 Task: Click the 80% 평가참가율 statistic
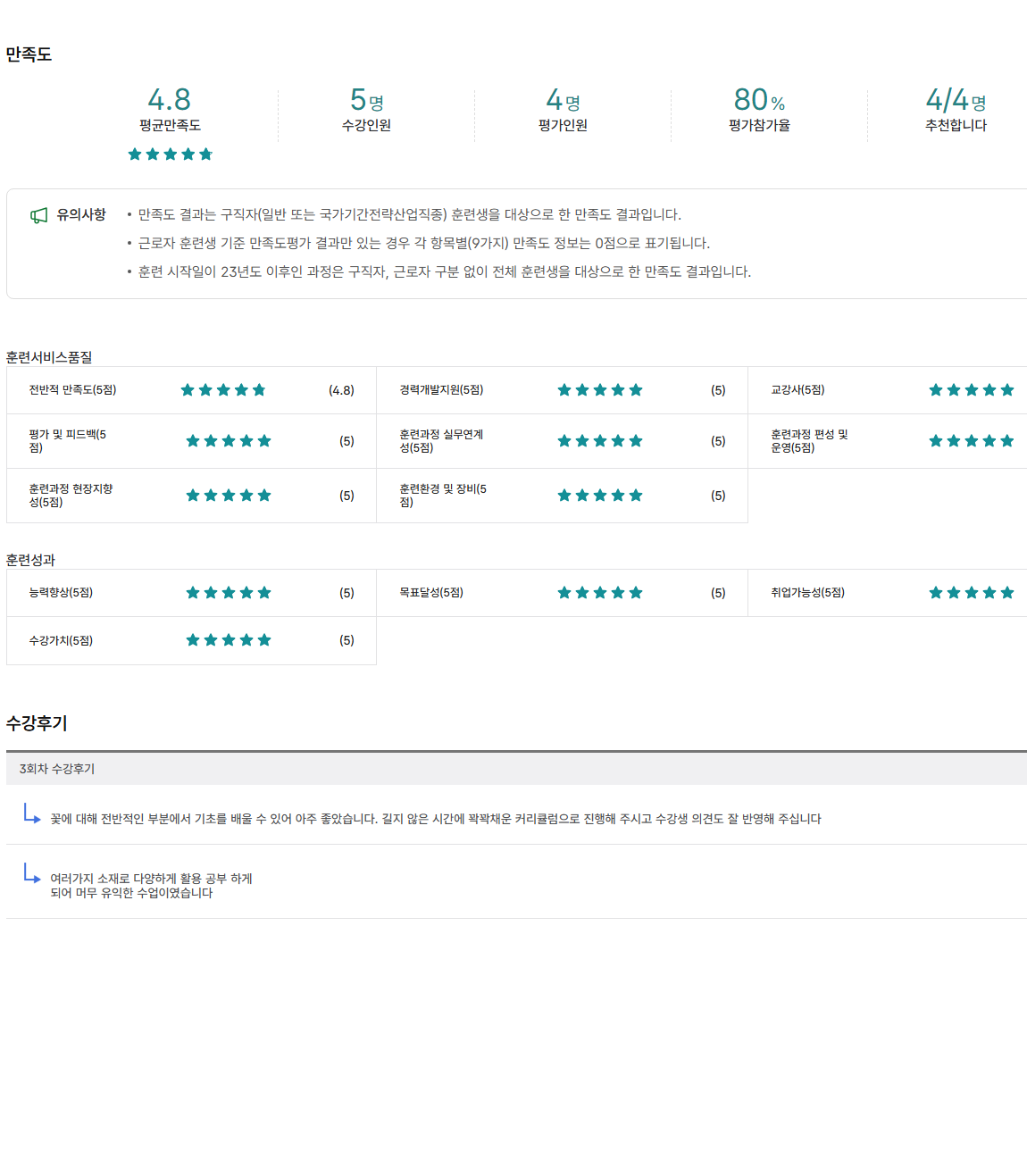(x=759, y=109)
